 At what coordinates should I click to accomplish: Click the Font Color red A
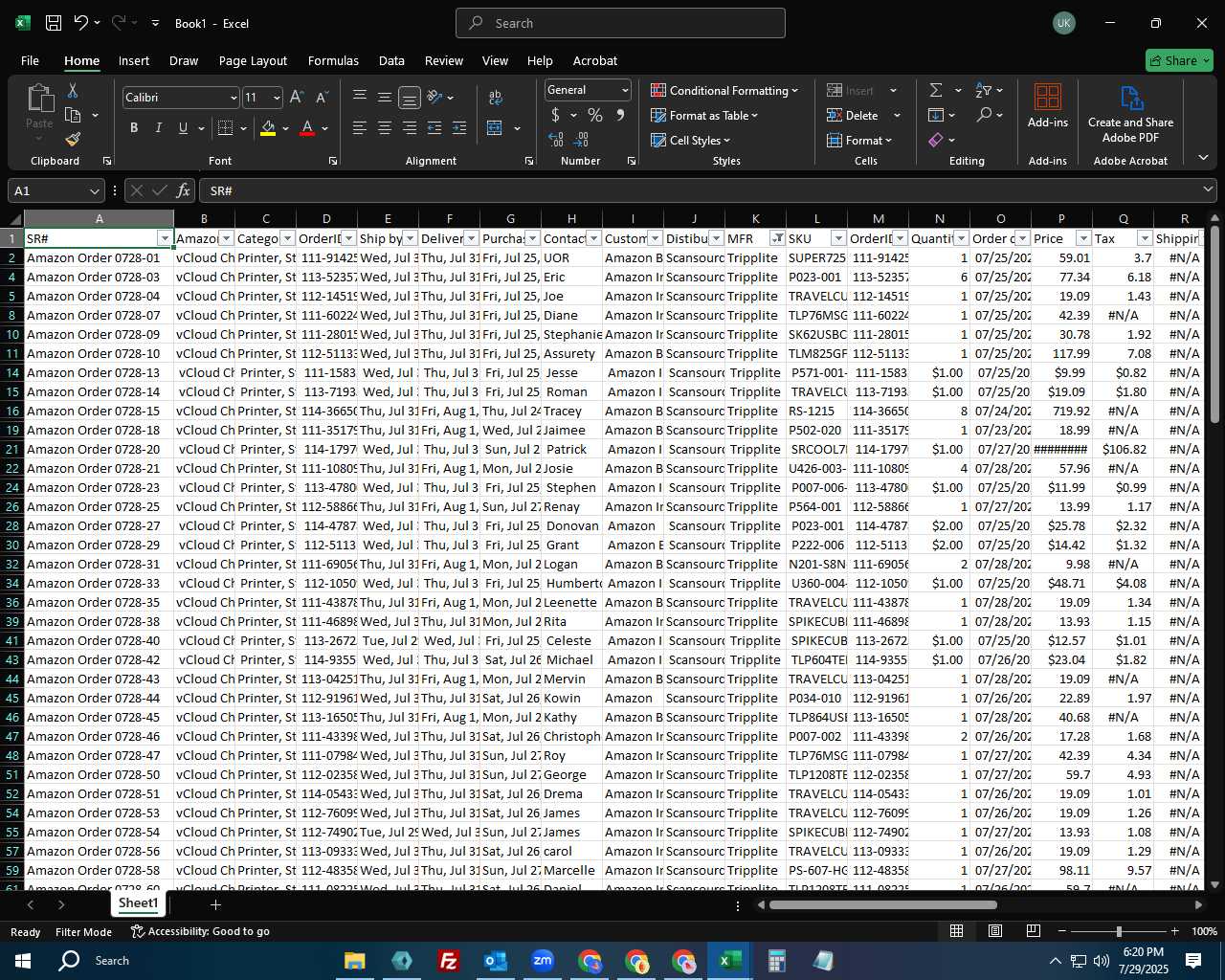tap(307, 128)
